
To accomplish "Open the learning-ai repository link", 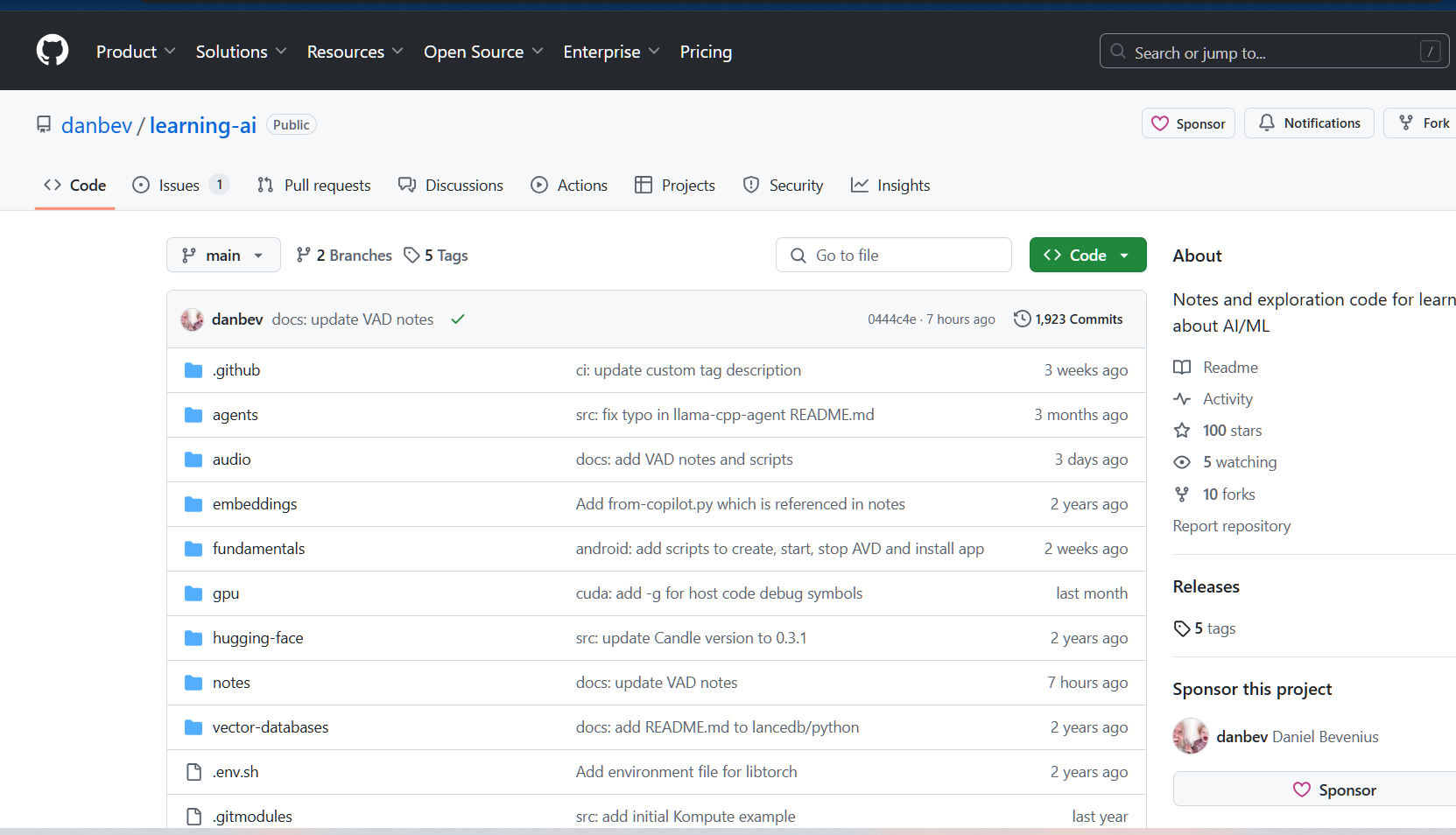I will point(203,125).
